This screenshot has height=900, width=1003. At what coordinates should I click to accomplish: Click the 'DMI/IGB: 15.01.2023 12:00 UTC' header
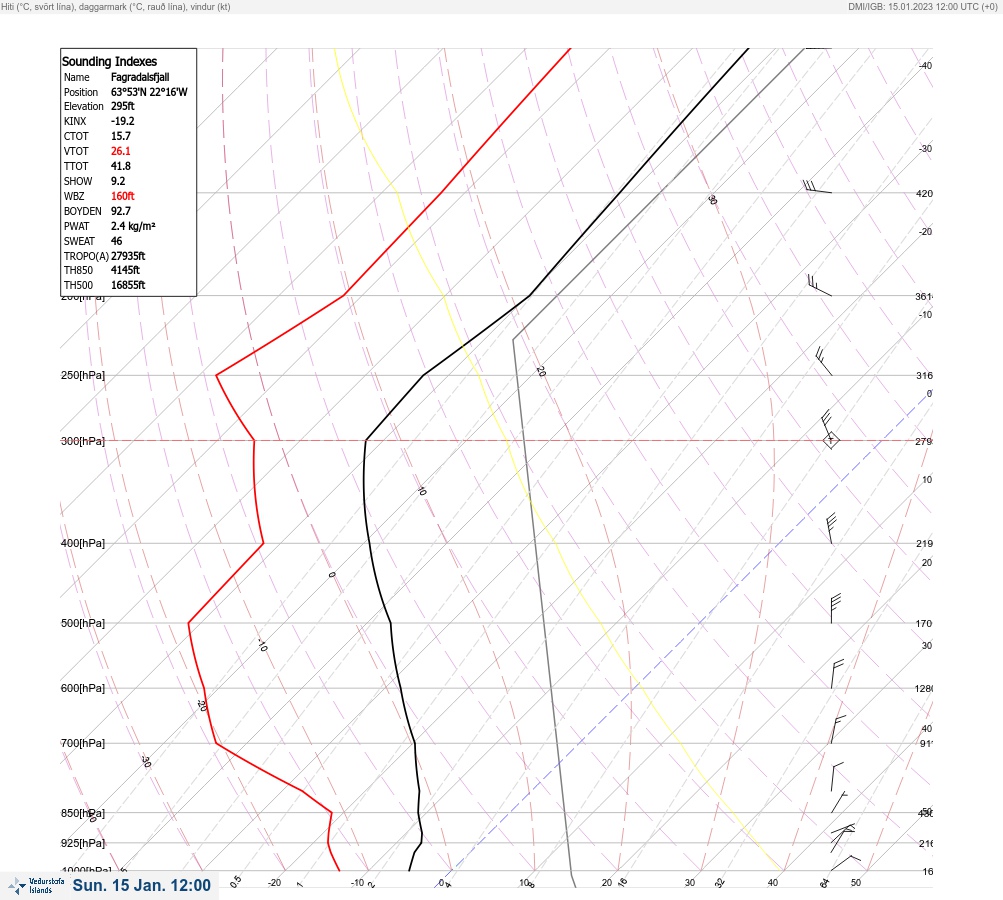click(923, 6)
